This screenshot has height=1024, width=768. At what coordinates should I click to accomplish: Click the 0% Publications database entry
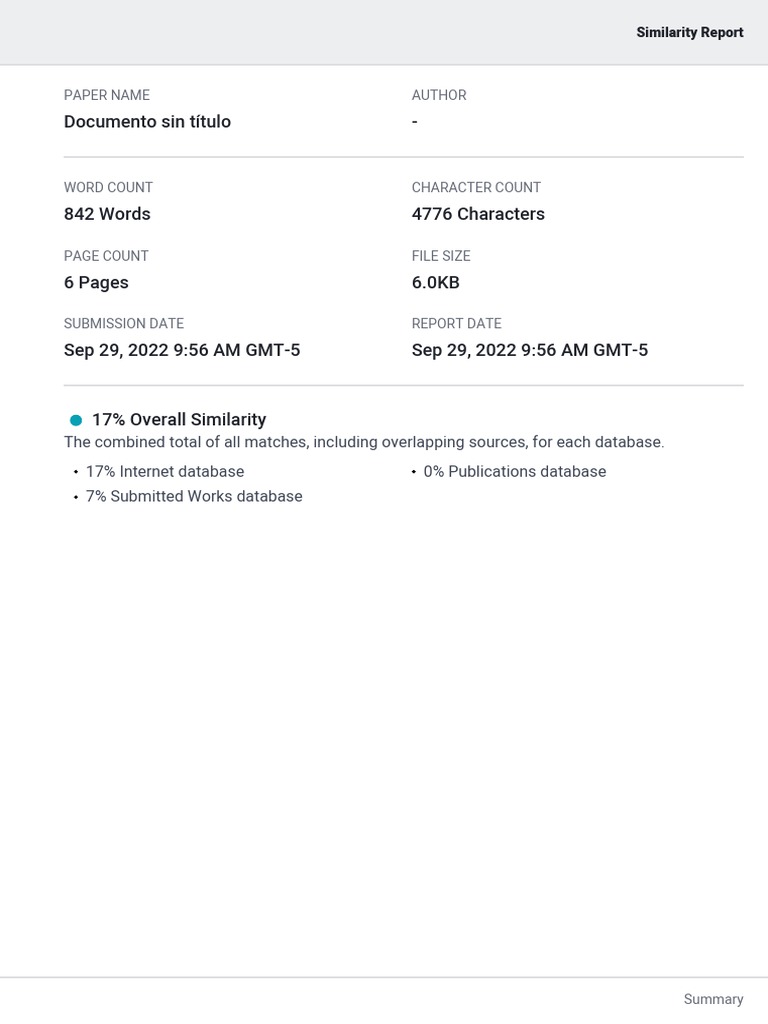515,471
